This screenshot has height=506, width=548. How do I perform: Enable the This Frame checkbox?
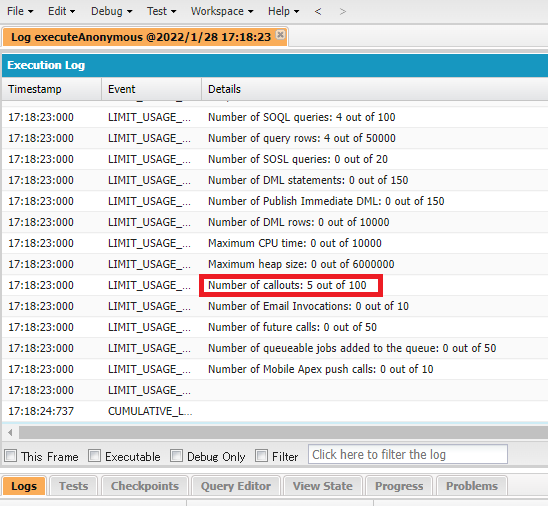tap(10, 456)
